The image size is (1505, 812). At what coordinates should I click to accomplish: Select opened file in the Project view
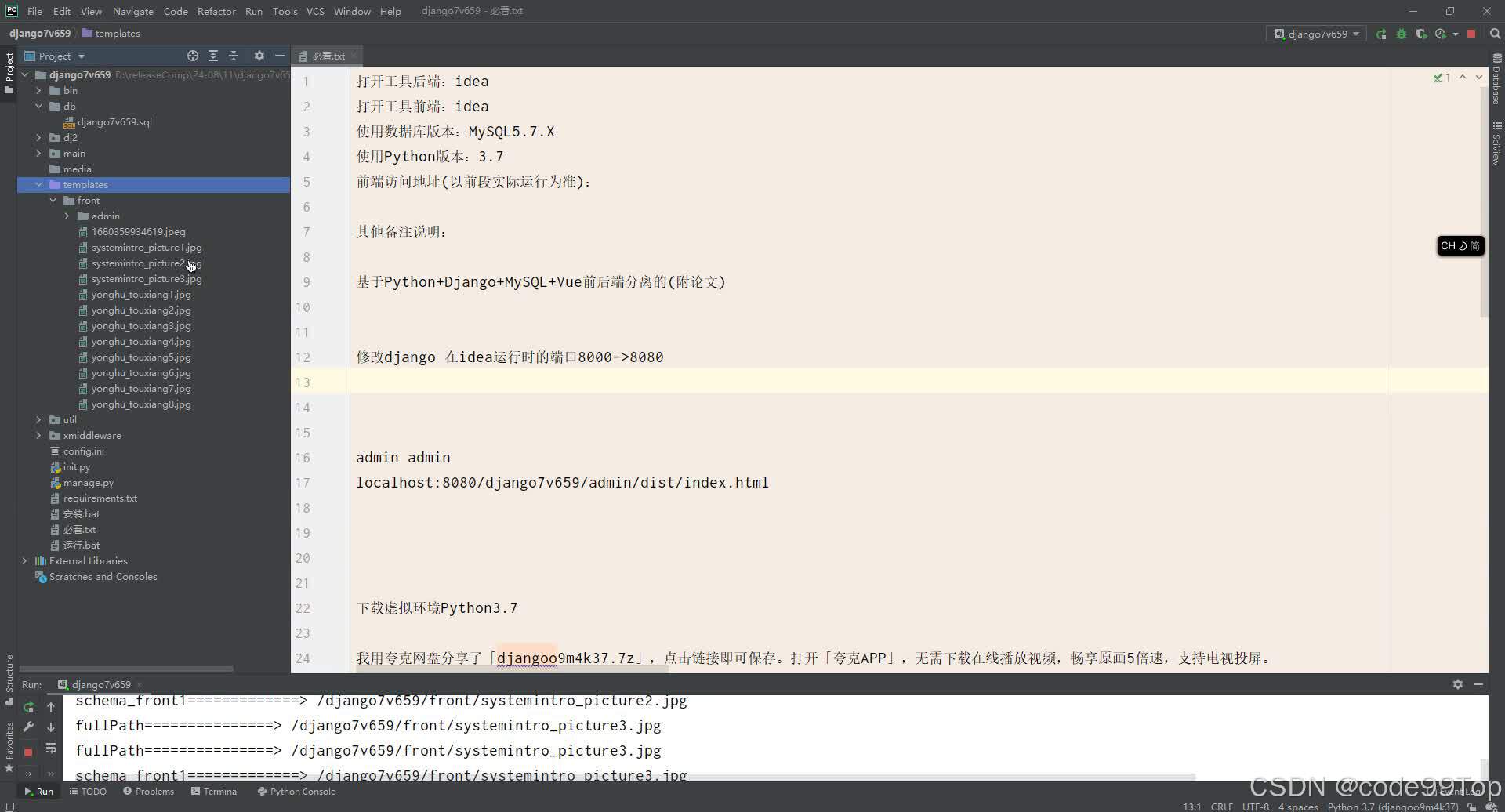point(192,56)
